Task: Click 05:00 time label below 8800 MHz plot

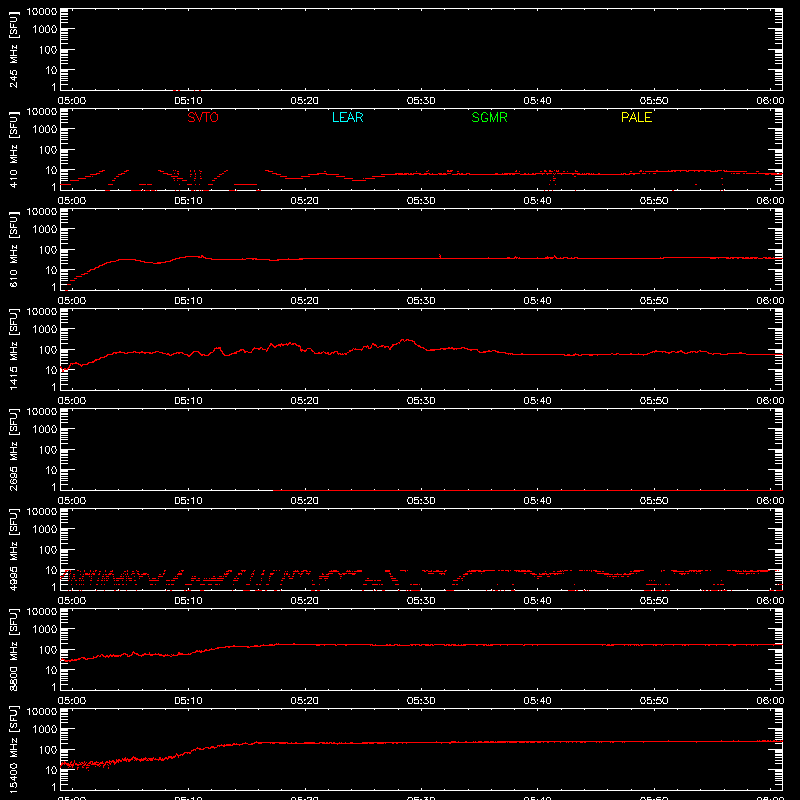Action: [72, 701]
